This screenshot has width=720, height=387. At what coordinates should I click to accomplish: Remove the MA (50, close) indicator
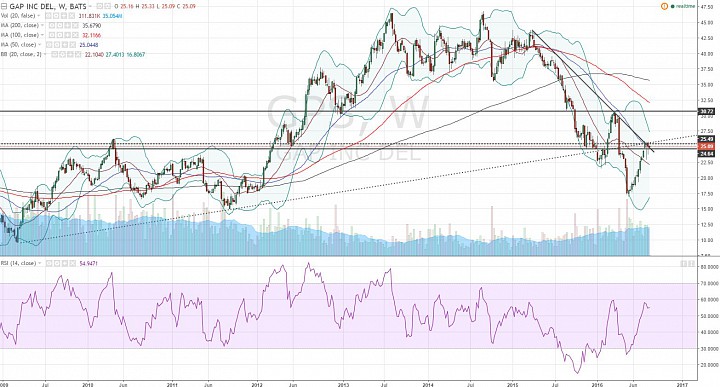(x=73, y=45)
